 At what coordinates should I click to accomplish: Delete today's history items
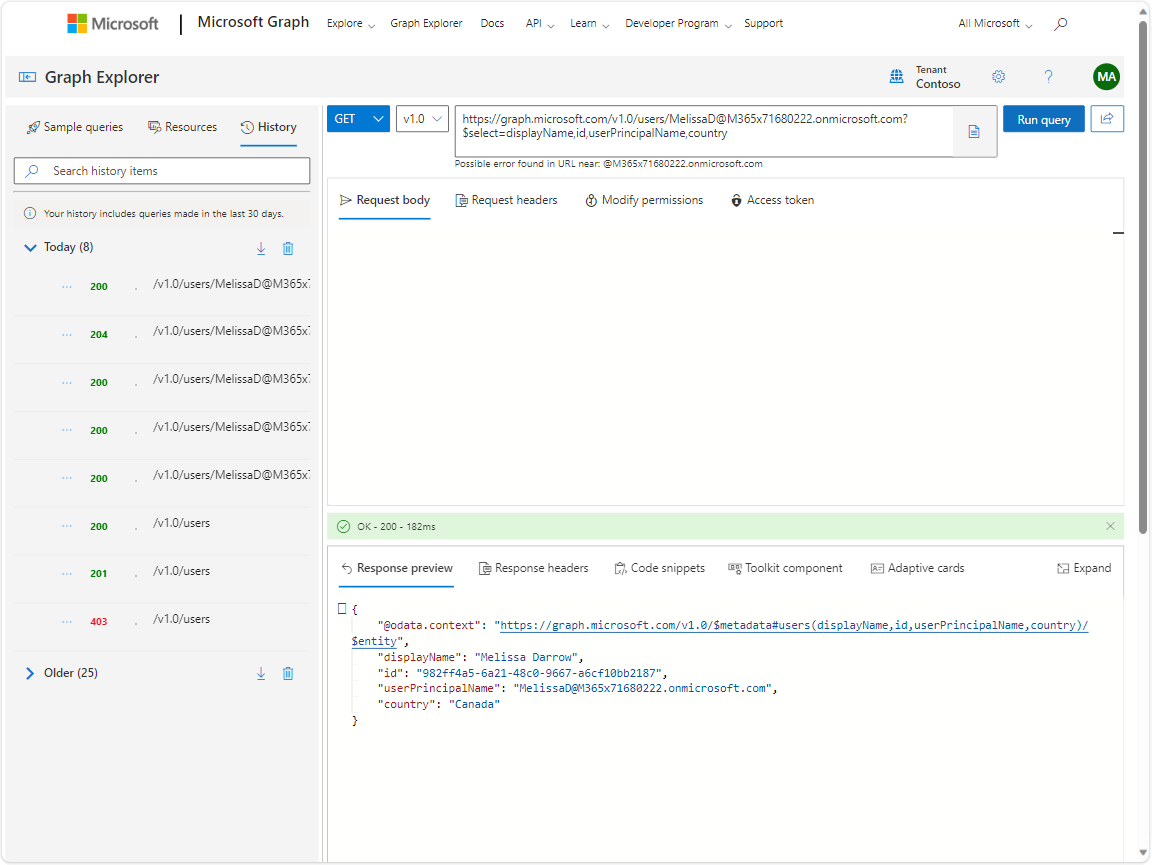point(288,248)
